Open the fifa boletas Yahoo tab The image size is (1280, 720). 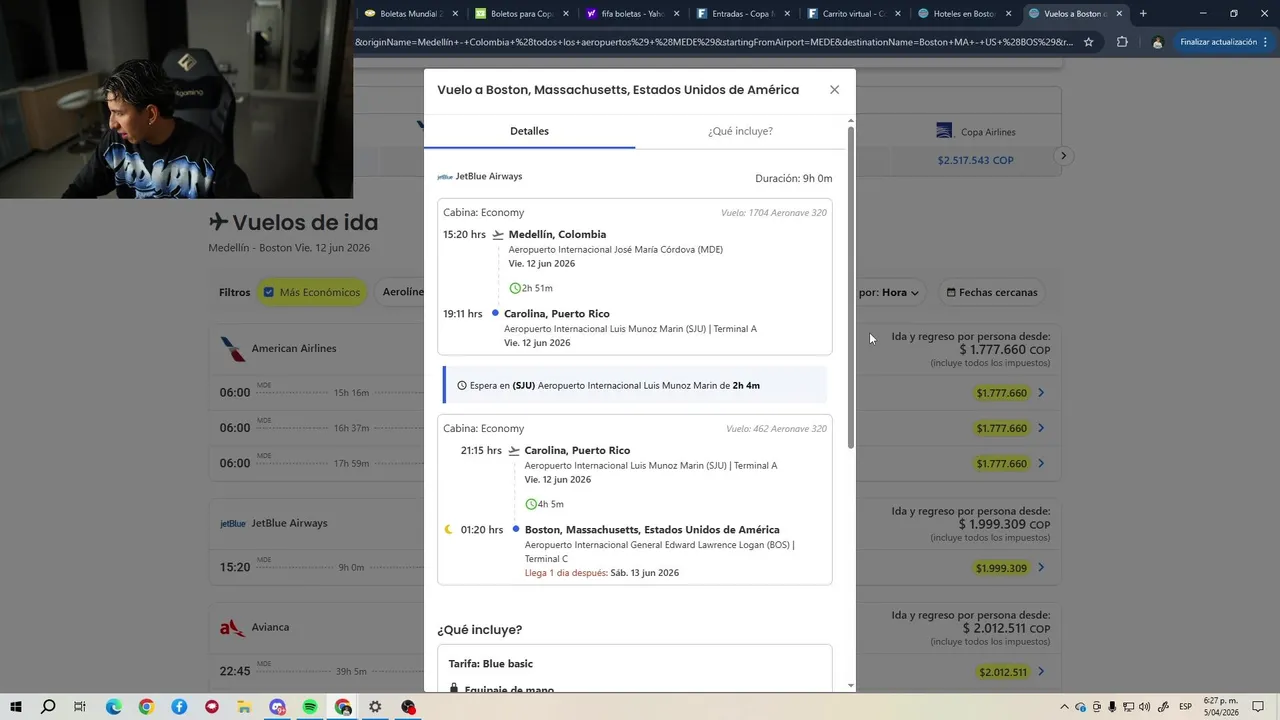632,14
